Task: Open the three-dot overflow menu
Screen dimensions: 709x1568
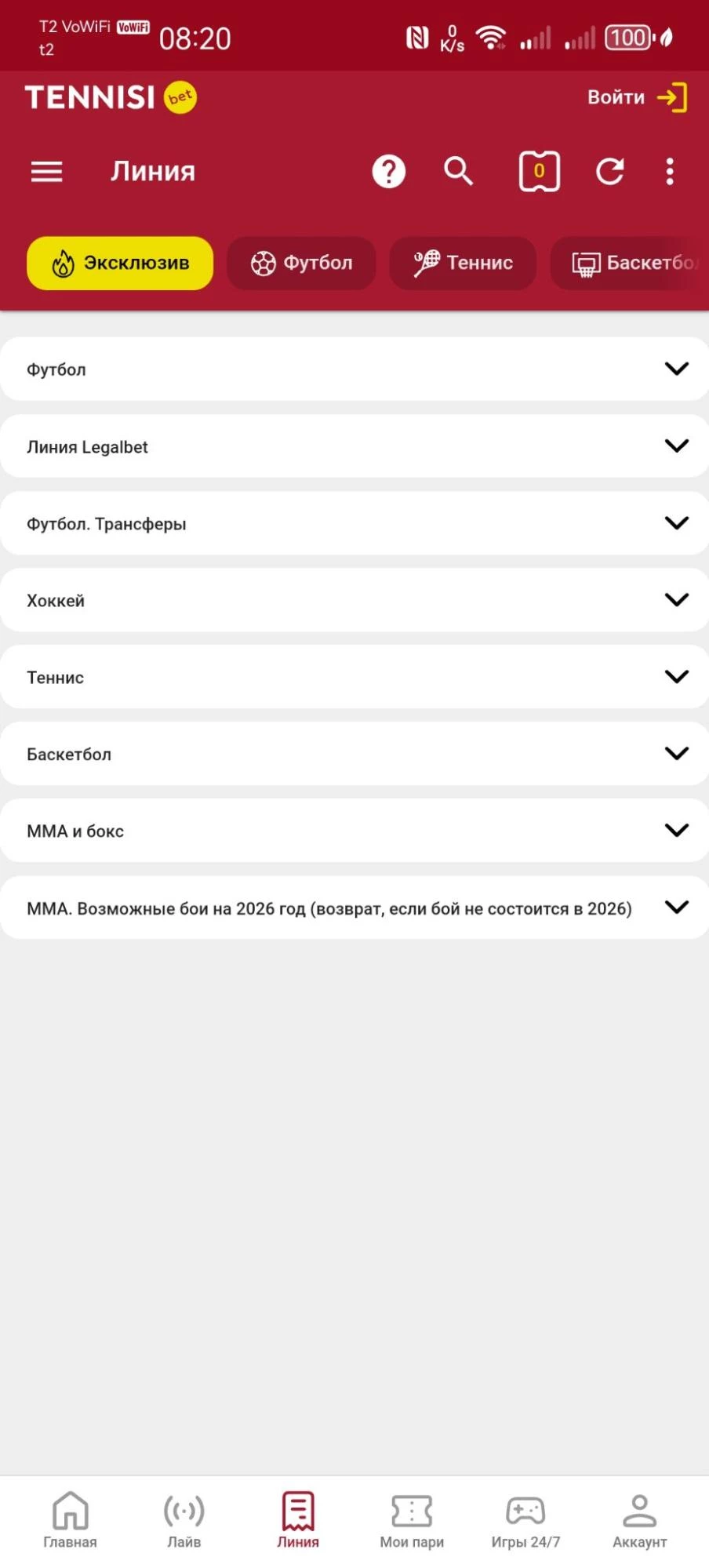Action: pos(669,171)
